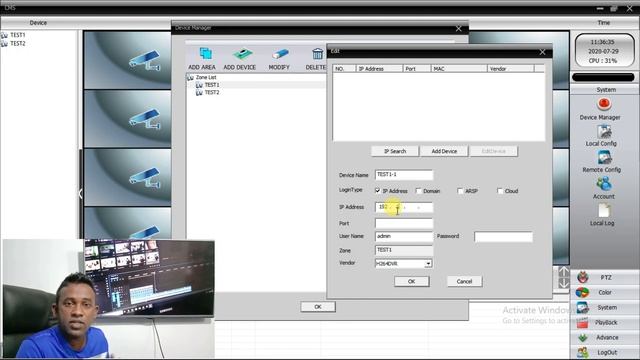This screenshot has width=640, height=360.
Task: Select TEST2 device in left Device list
Action: click(x=18, y=43)
